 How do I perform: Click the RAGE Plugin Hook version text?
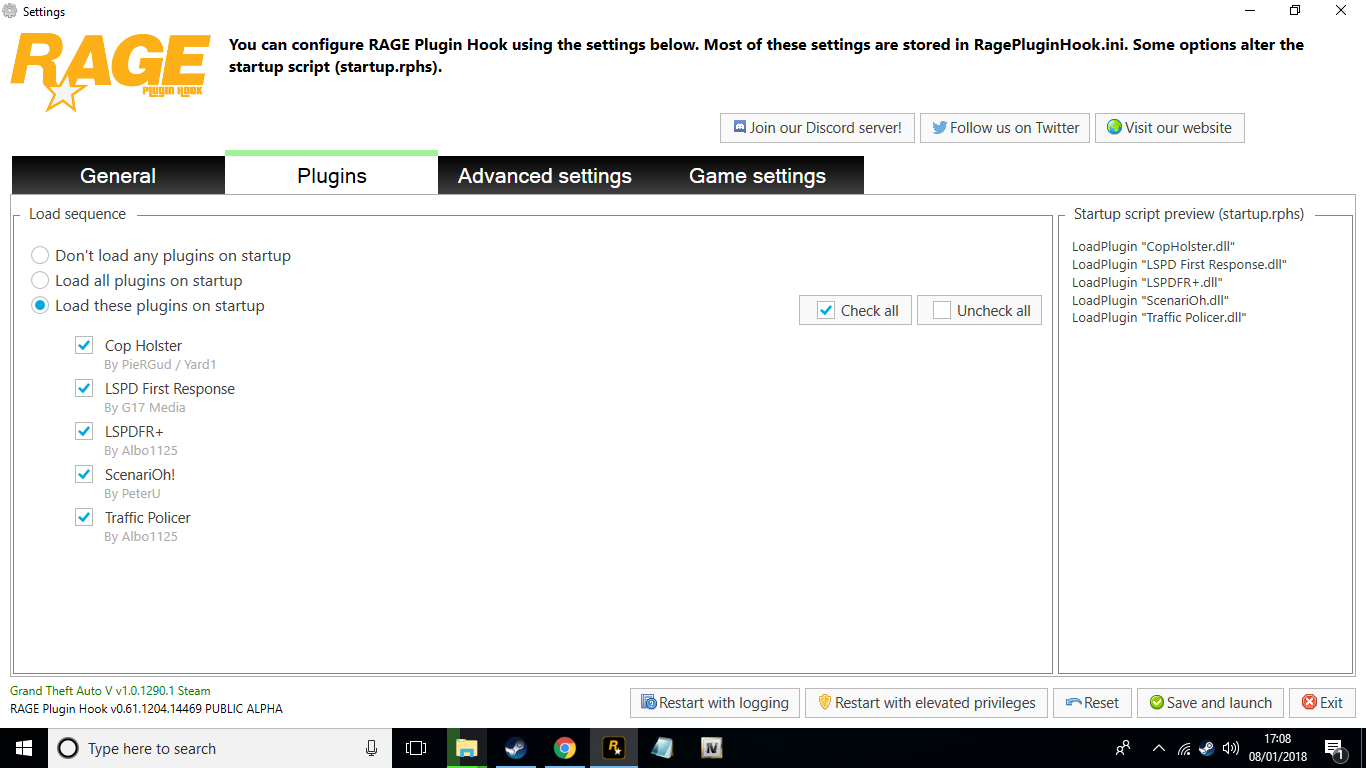click(x=146, y=709)
